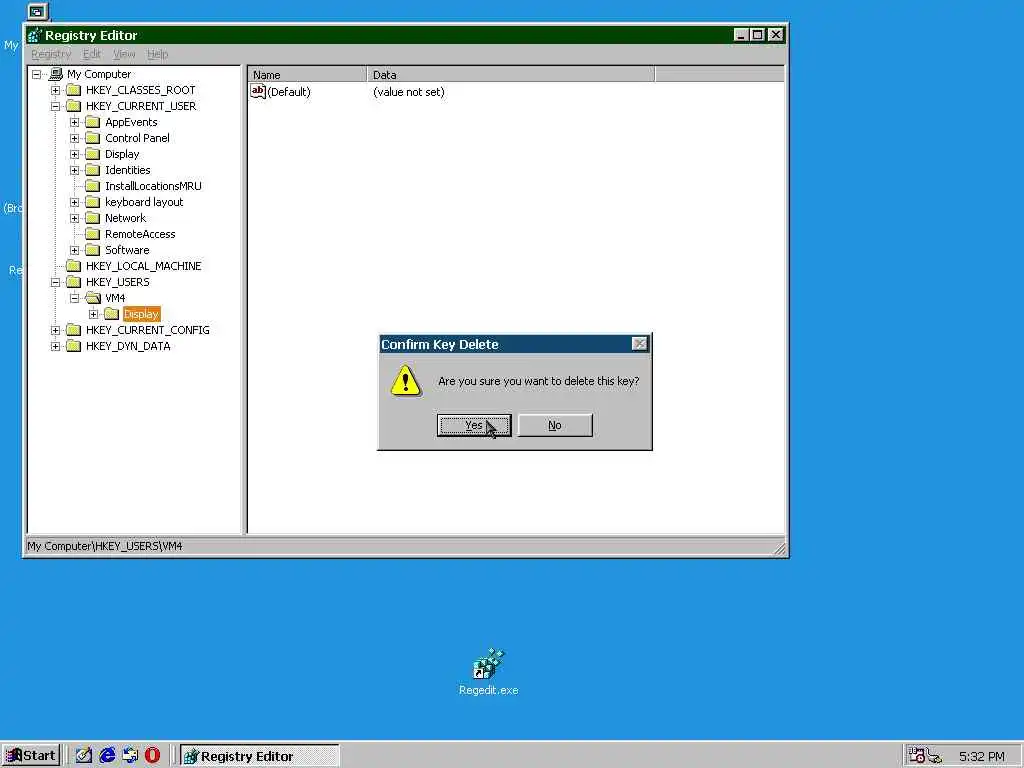The height and width of the screenshot is (768, 1024).
Task: Select the (Default) value name
Action: coord(289,92)
